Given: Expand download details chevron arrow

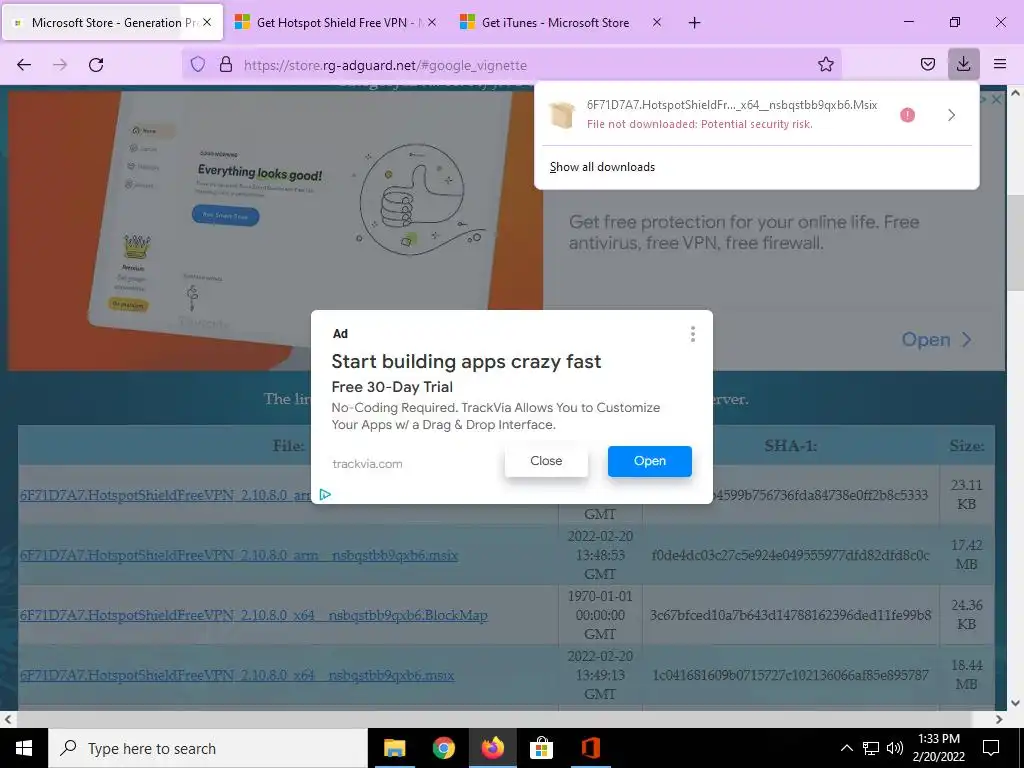Looking at the screenshot, I should (x=952, y=115).
